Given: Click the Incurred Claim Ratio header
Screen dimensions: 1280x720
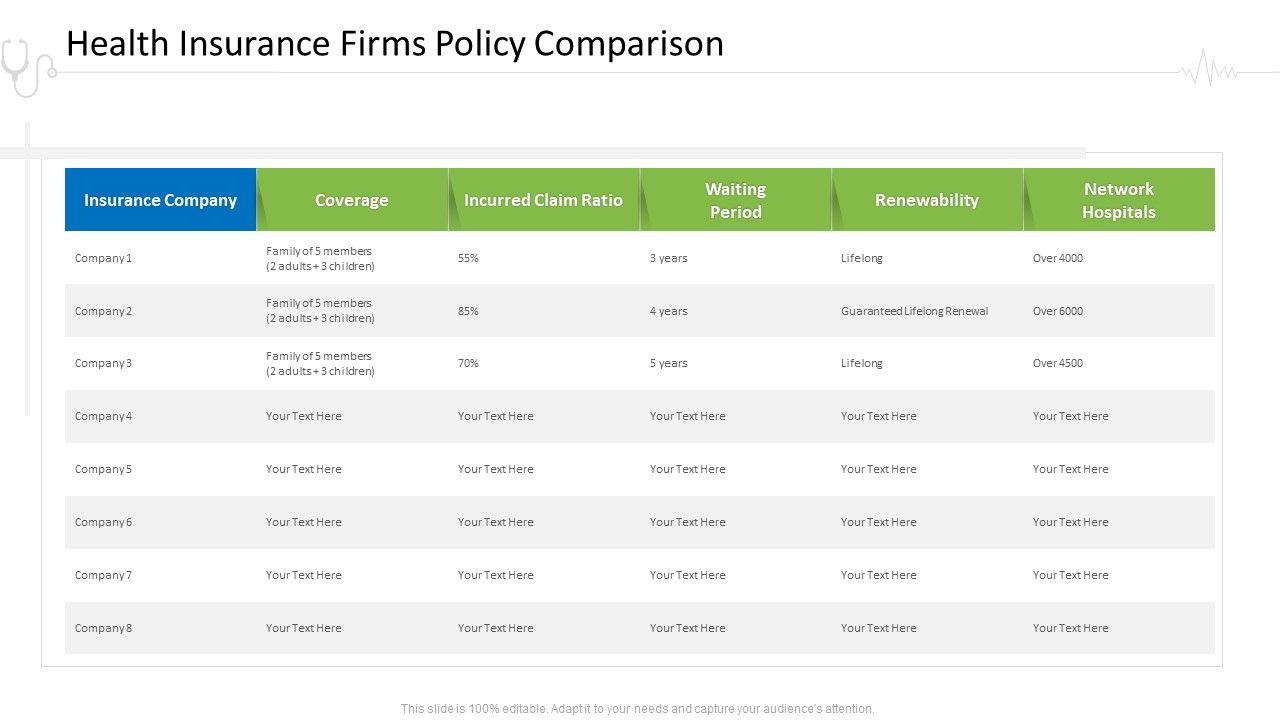Looking at the screenshot, I should [x=543, y=200].
